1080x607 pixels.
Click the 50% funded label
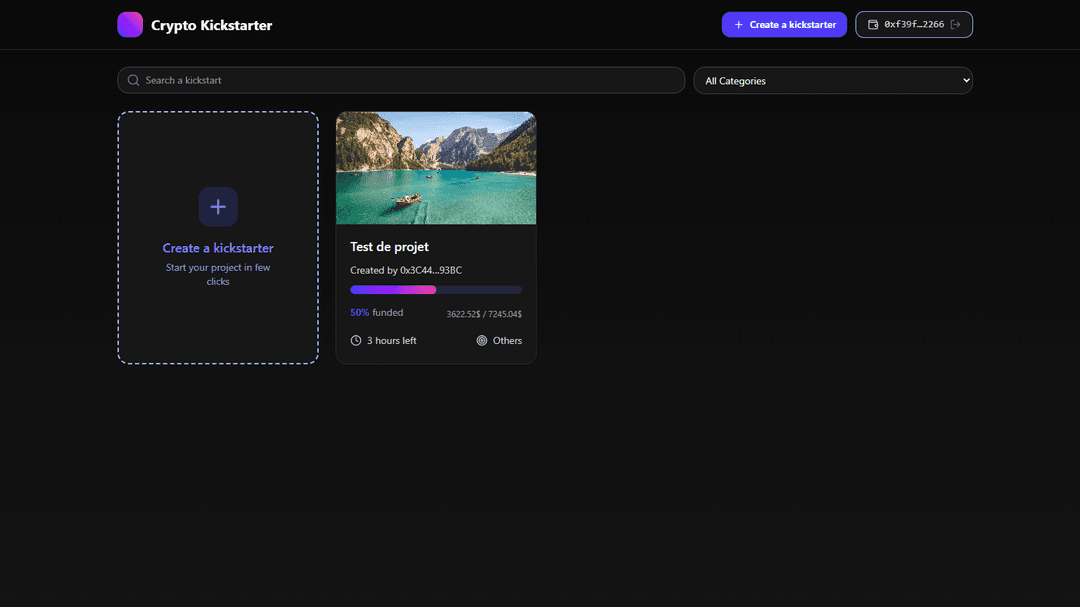click(376, 312)
